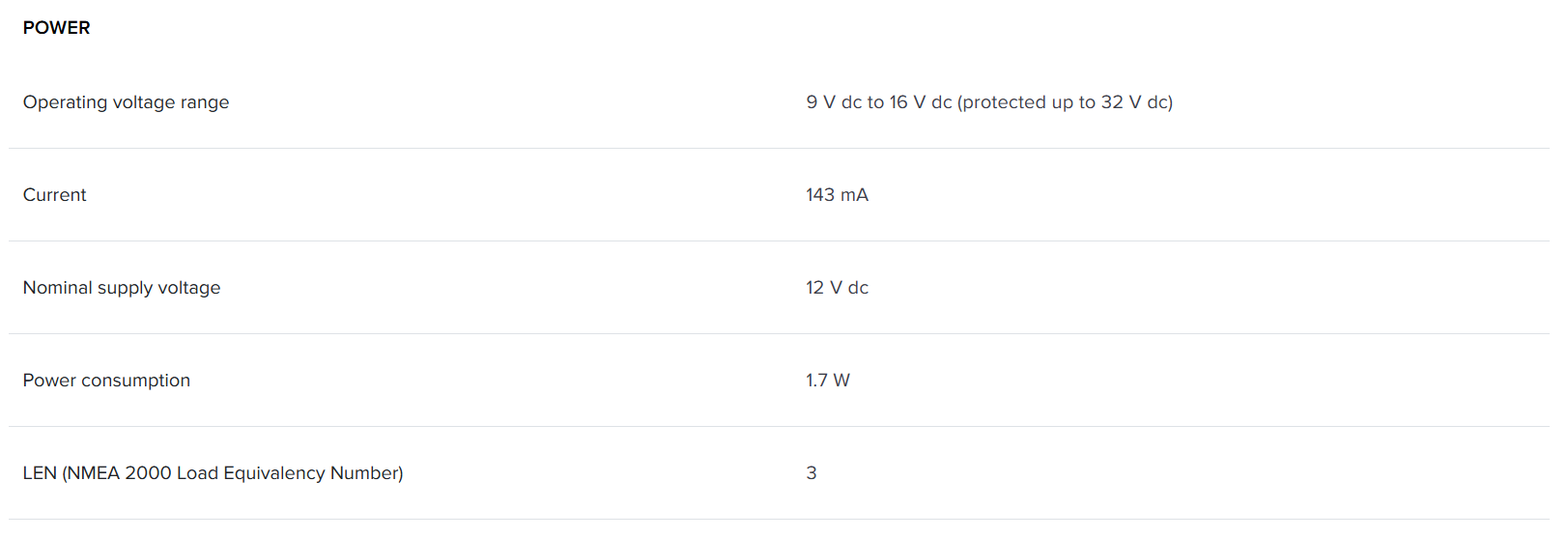Click divider line below Operating voltage range row
1568x538 pixels.
[779, 149]
